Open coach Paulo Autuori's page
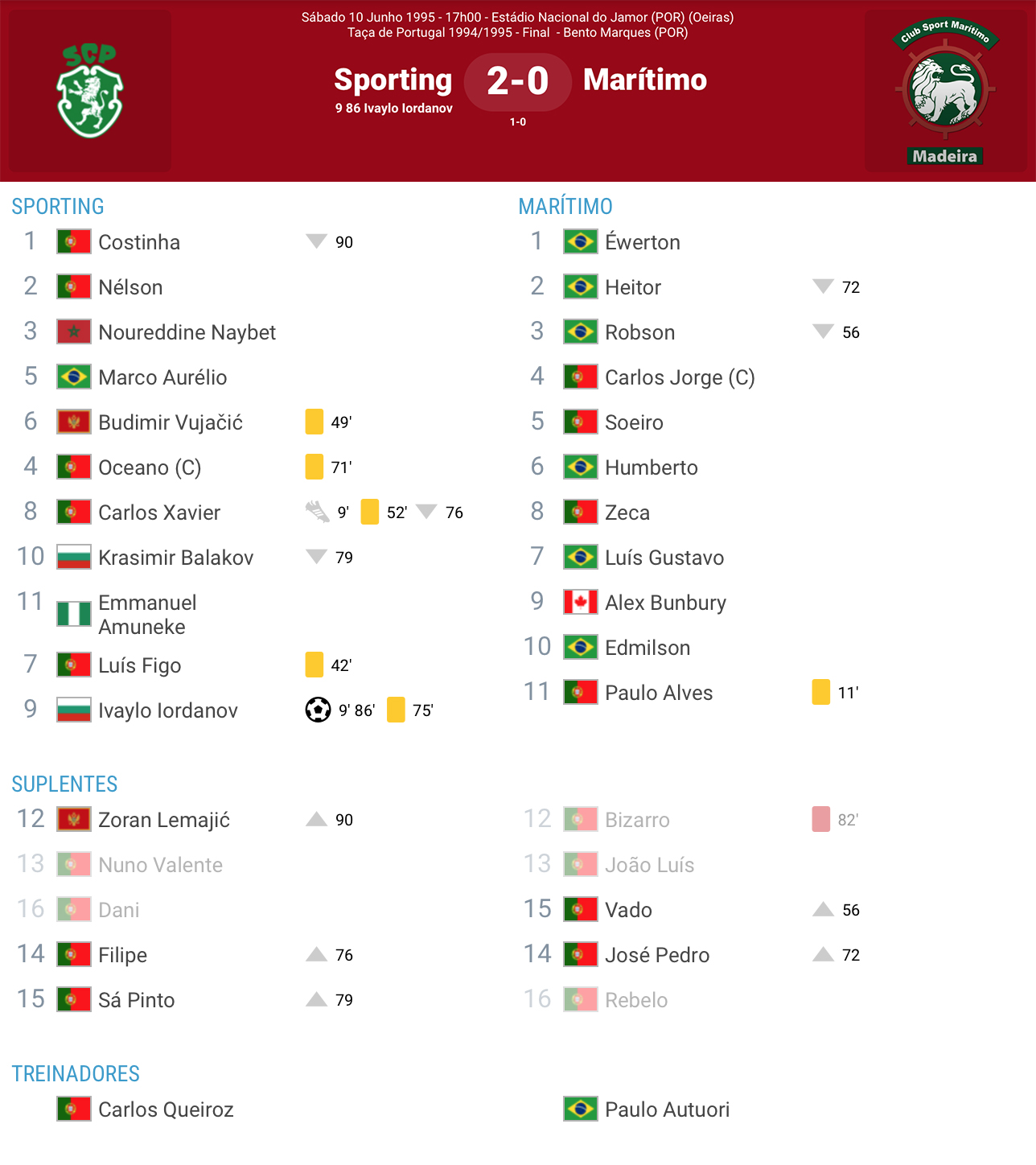 [668, 1109]
